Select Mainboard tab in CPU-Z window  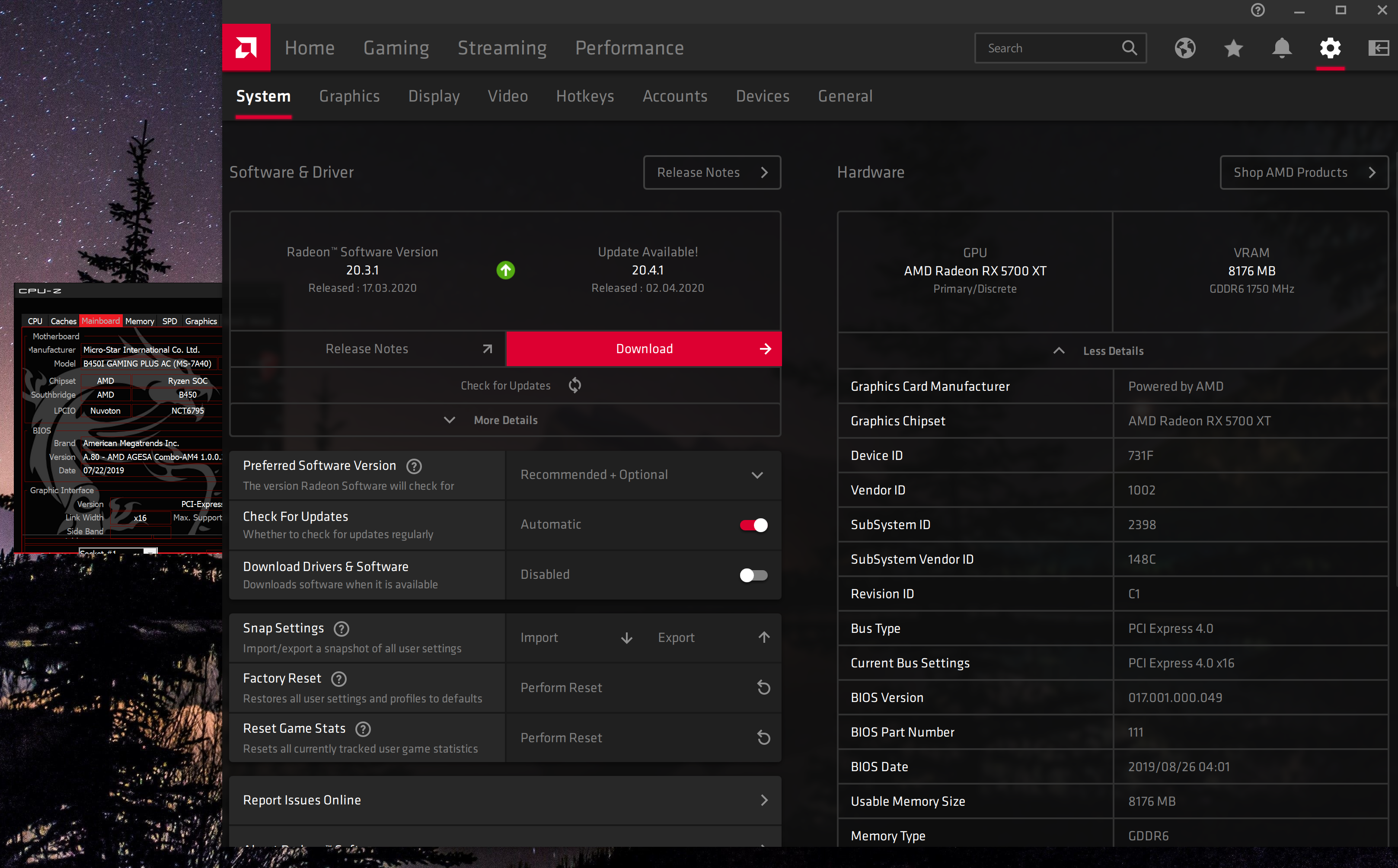(x=100, y=321)
